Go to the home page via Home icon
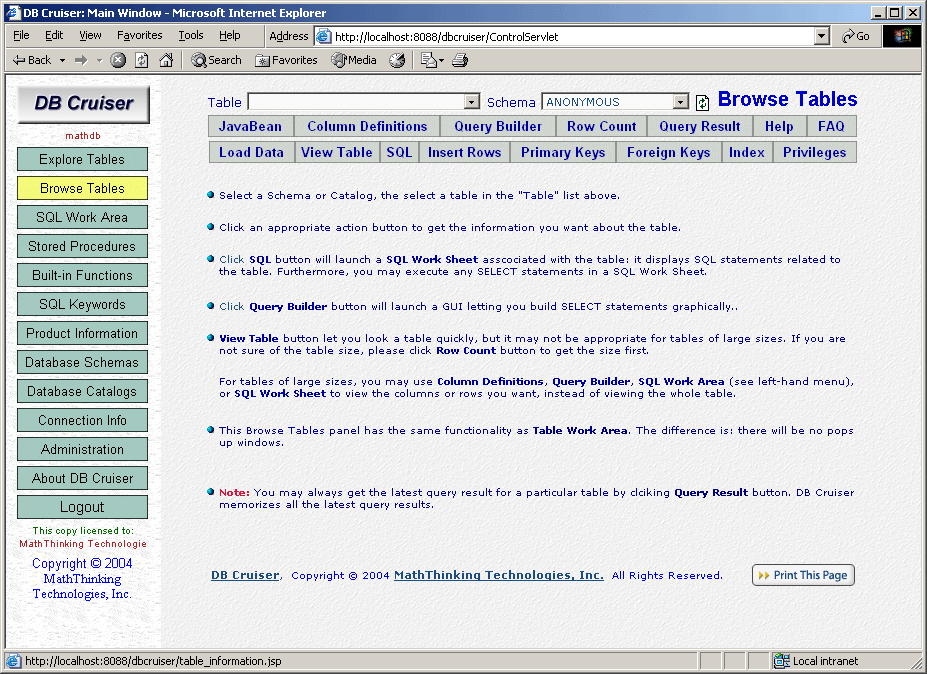The image size is (927, 674). tap(166, 60)
